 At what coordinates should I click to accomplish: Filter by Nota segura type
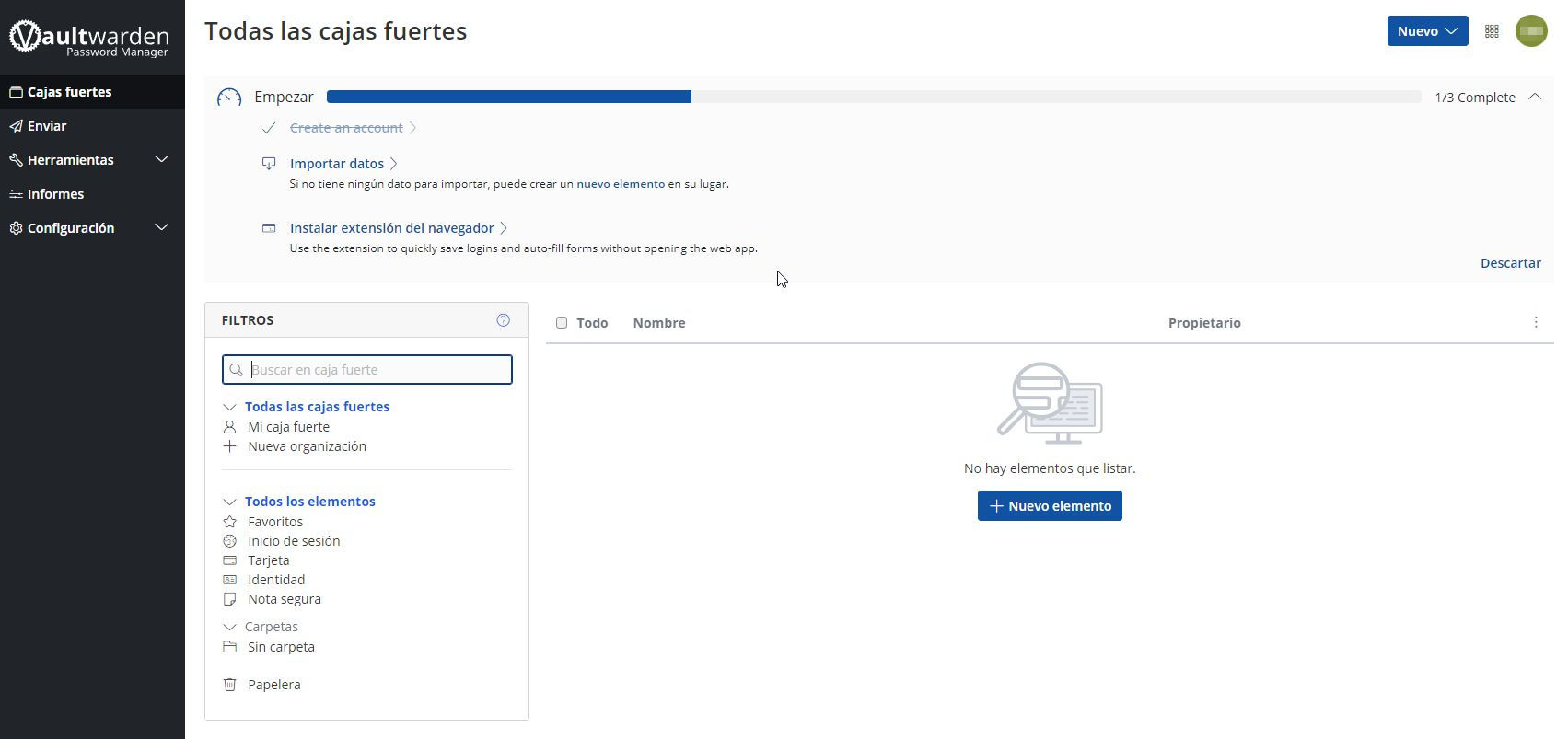pos(284,599)
